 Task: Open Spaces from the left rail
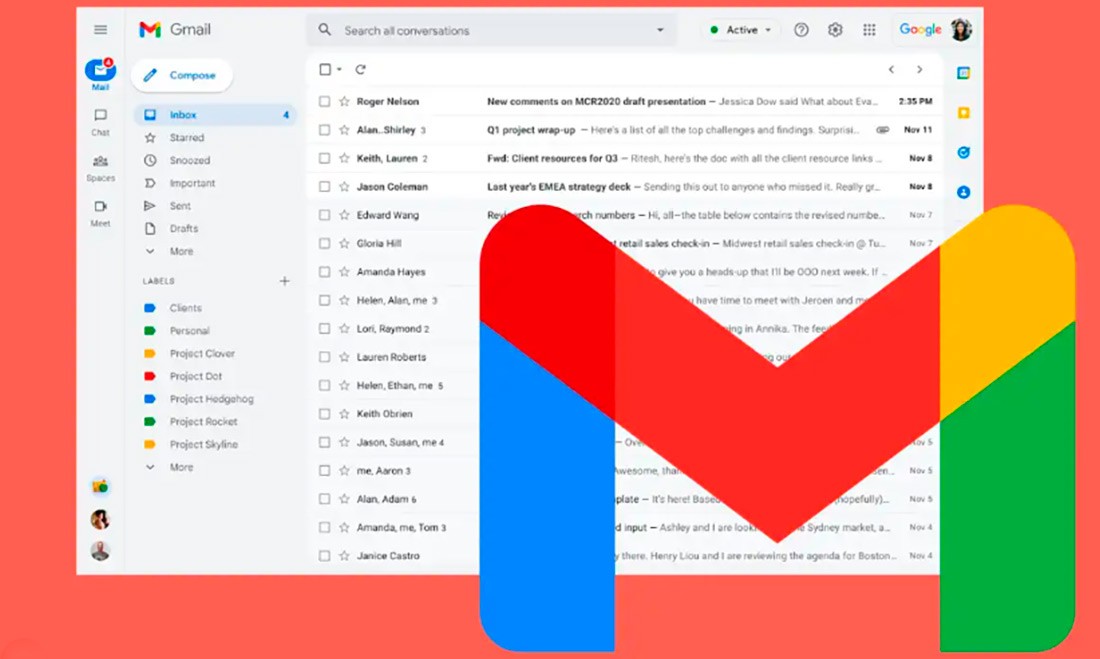click(100, 166)
